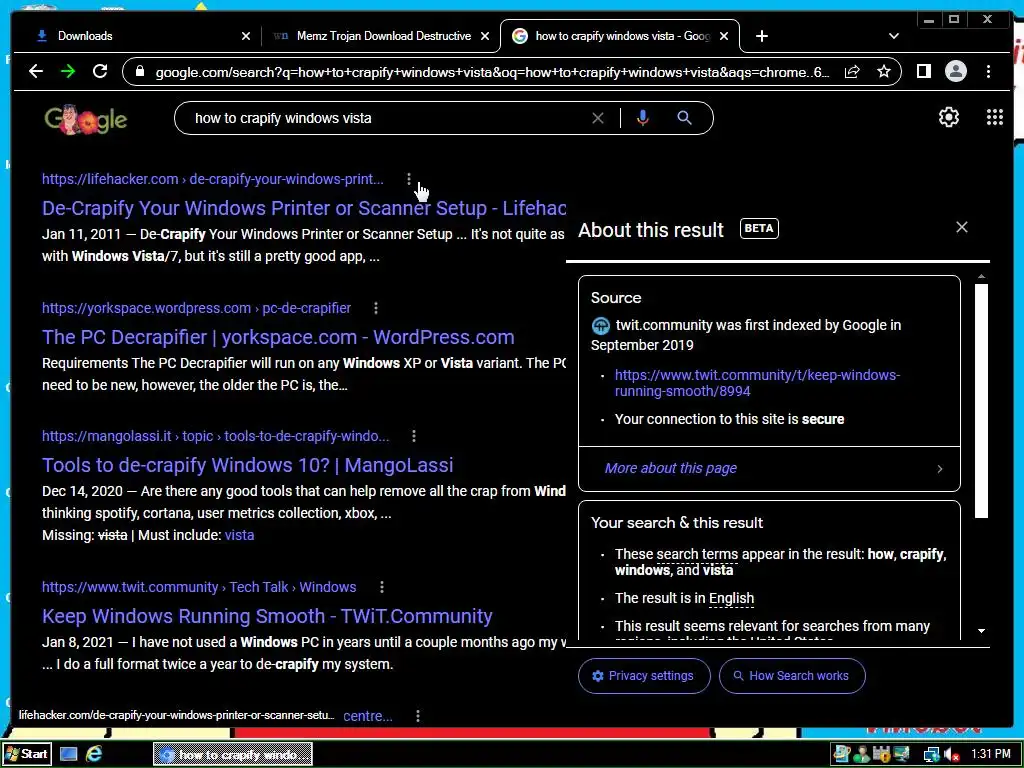The image size is (1024, 768).
Task: Open Keep Windows Running Smooth result
Action: tap(267, 616)
